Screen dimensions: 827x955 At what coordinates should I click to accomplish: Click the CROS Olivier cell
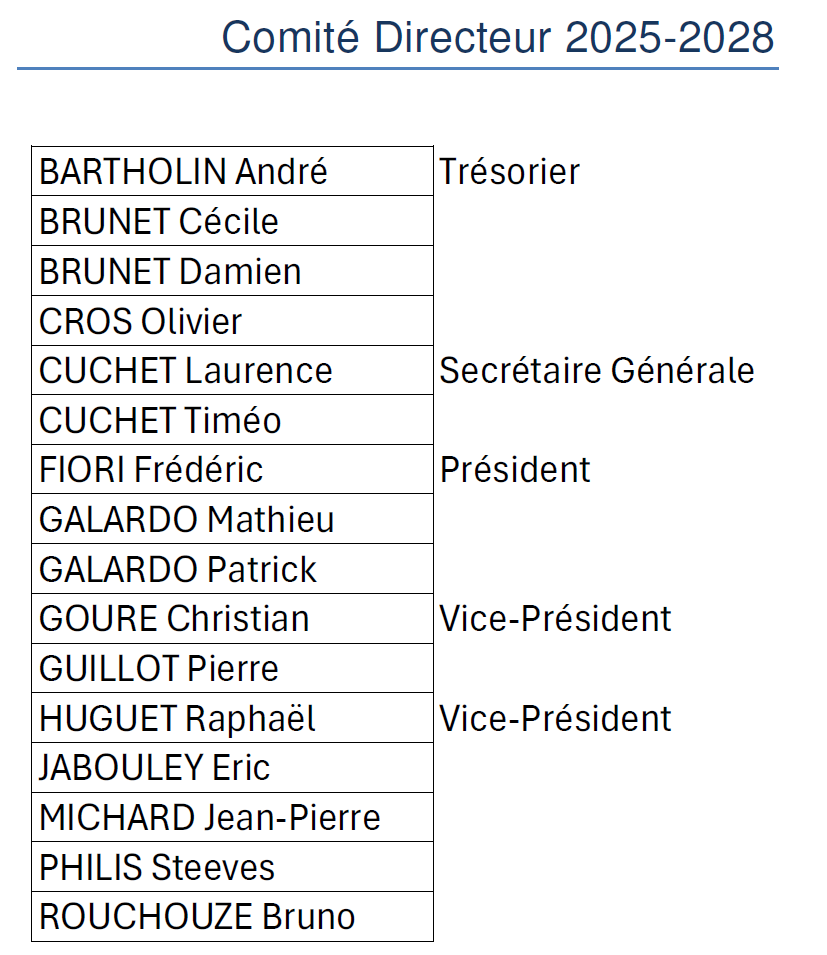click(x=232, y=320)
